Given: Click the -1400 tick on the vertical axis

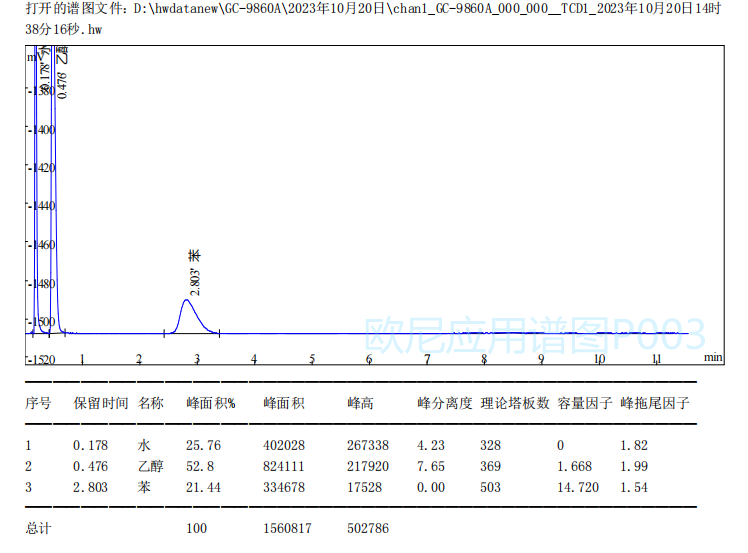Looking at the screenshot, I should point(42,129).
